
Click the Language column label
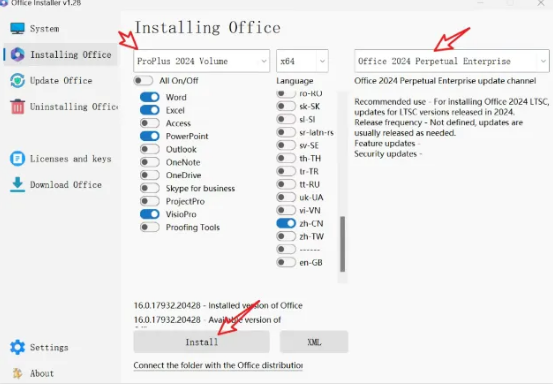[295, 81]
